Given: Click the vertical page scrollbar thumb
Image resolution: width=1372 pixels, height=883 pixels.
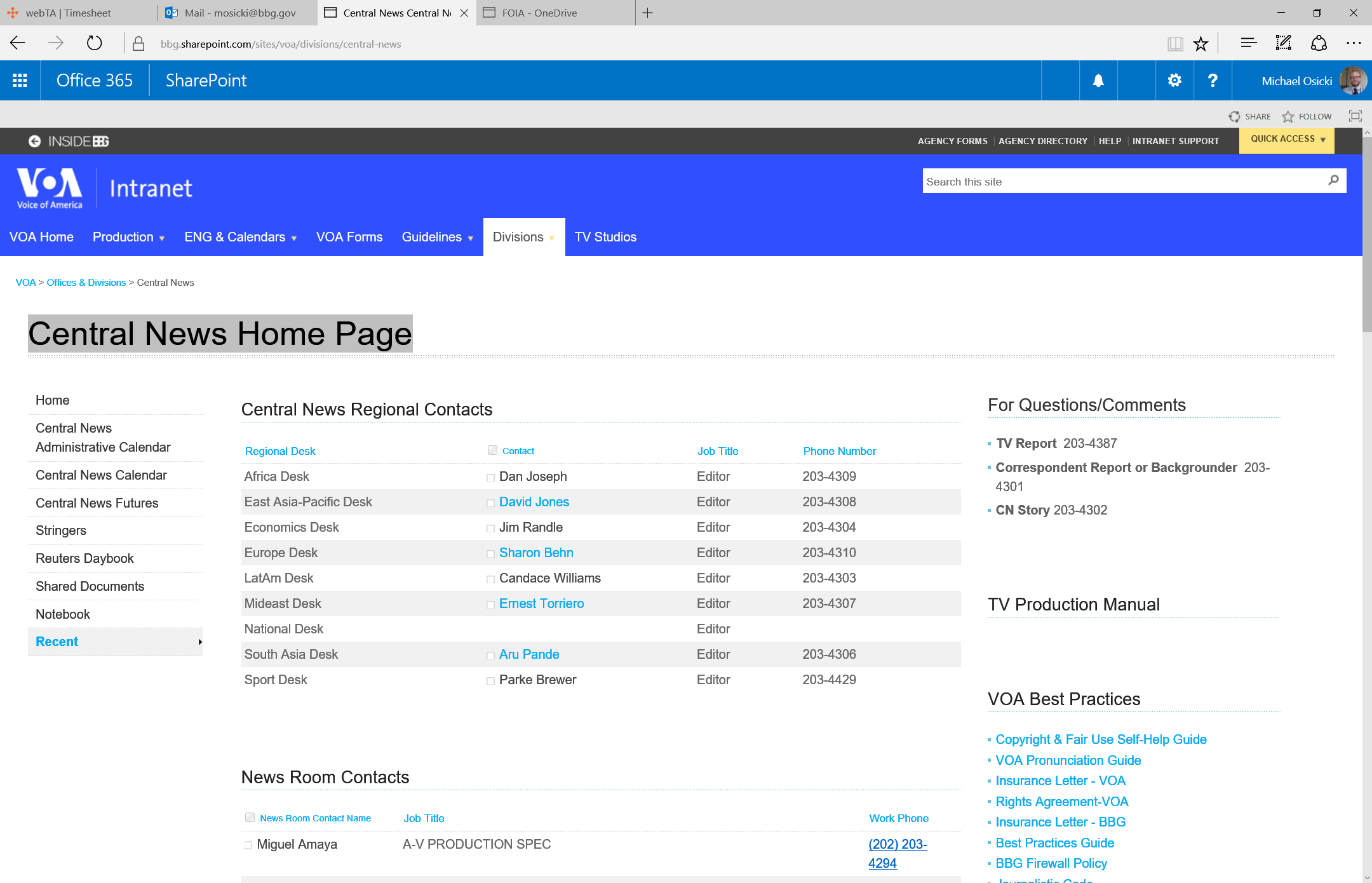Looking at the screenshot, I should [x=1367, y=235].
